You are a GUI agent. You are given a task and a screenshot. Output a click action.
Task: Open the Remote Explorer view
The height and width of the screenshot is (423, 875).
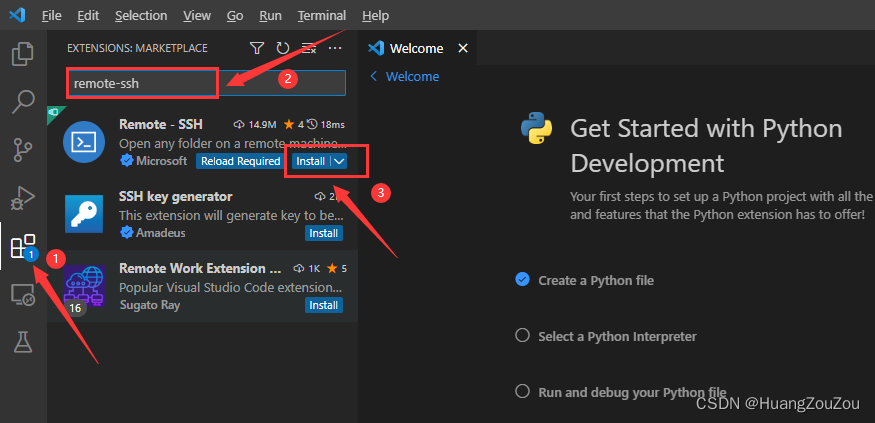click(x=23, y=294)
